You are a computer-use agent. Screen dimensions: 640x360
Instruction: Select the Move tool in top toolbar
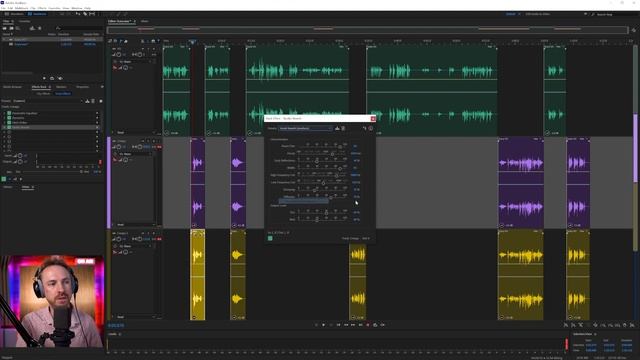pos(78,14)
